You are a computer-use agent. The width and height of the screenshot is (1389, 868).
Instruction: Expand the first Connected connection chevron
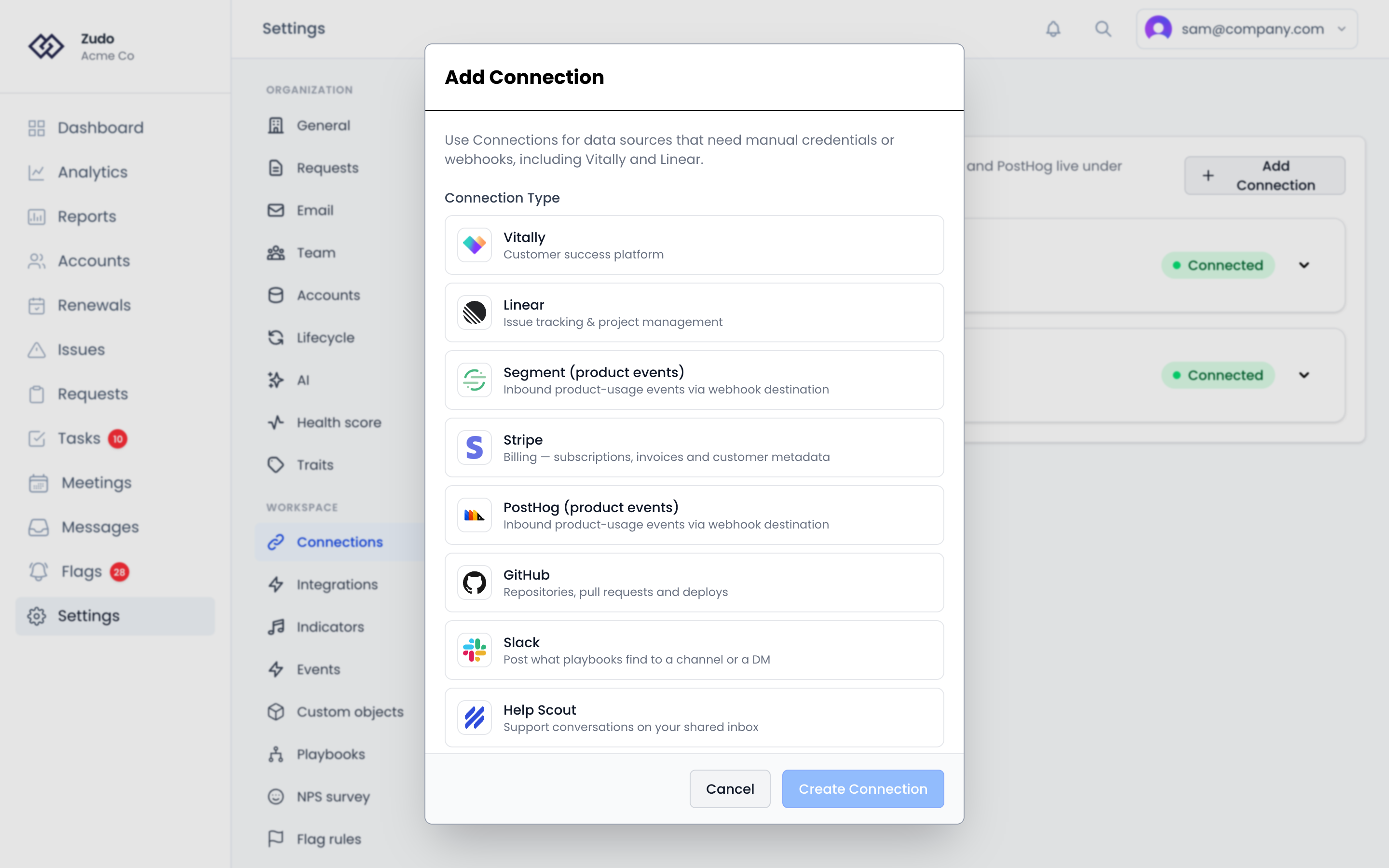click(1304, 265)
